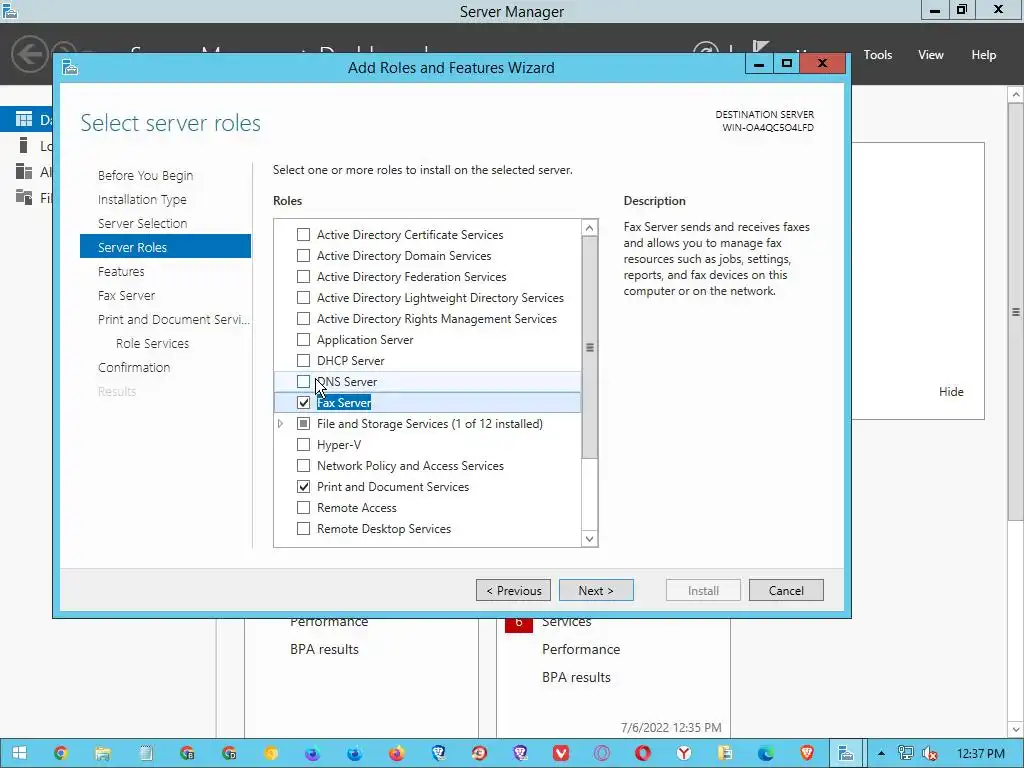Click roles list scroll up arrow

(589, 227)
